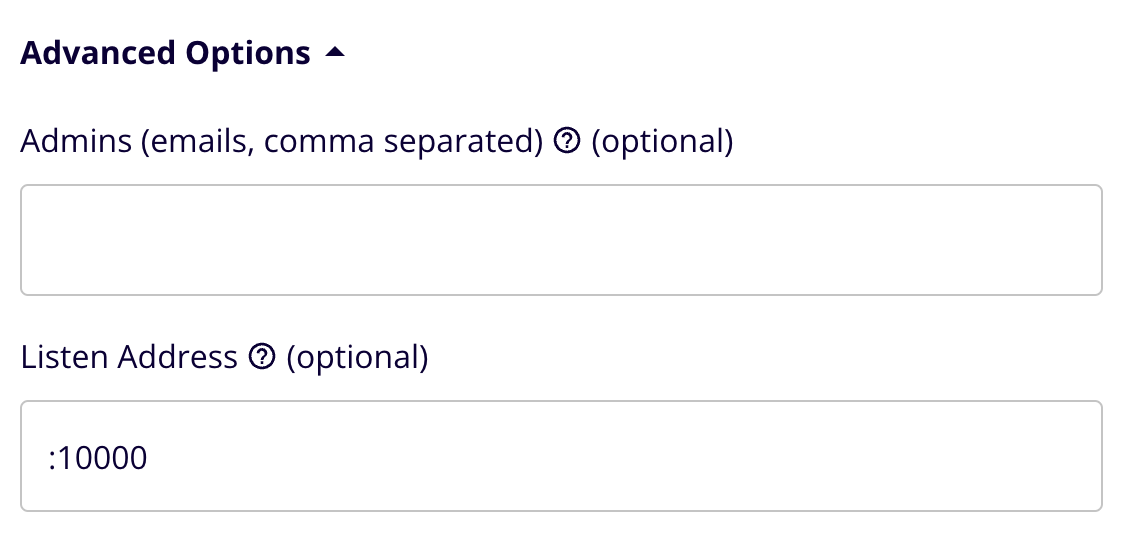Screen dimensions: 1142x534
Task: Collapse the Advanced Options caret arrow
Action: click(x=335, y=54)
